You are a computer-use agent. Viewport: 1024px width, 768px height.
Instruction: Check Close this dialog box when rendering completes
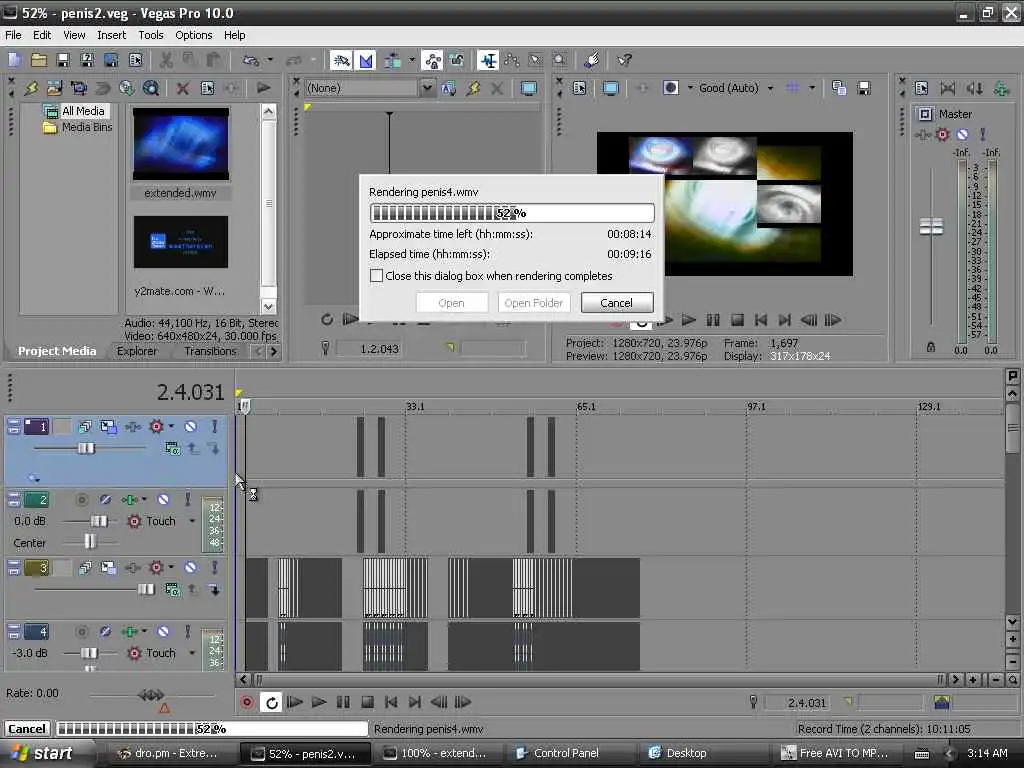[376, 276]
